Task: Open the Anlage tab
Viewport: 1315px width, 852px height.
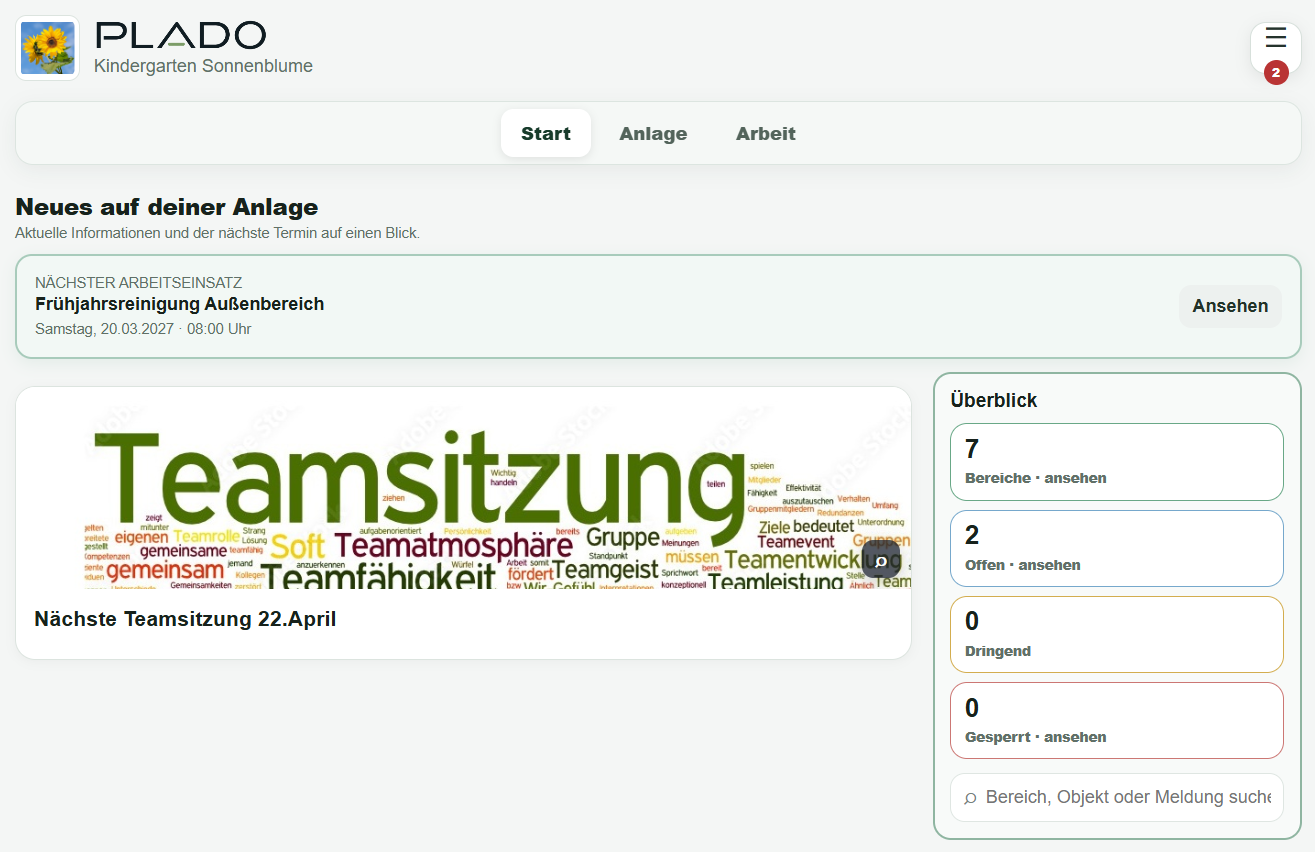Action: point(653,133)
